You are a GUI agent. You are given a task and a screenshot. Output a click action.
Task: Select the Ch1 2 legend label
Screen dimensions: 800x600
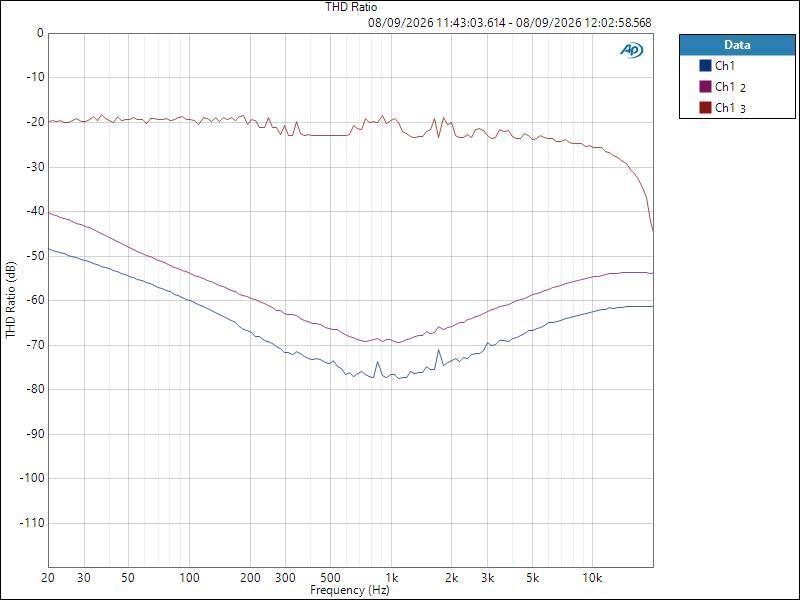point(730,87)
